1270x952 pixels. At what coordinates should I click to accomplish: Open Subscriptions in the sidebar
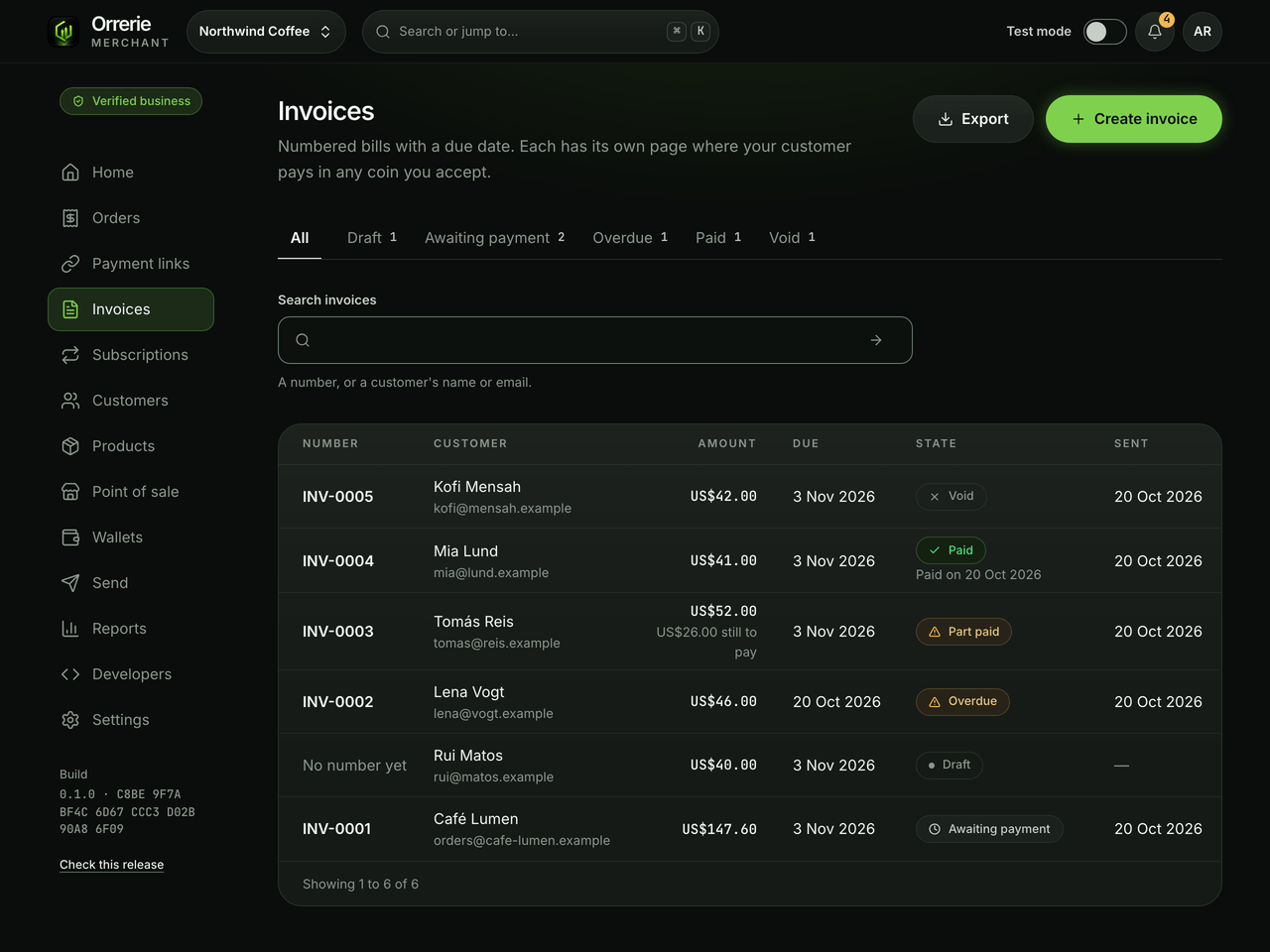coord(131,355)
